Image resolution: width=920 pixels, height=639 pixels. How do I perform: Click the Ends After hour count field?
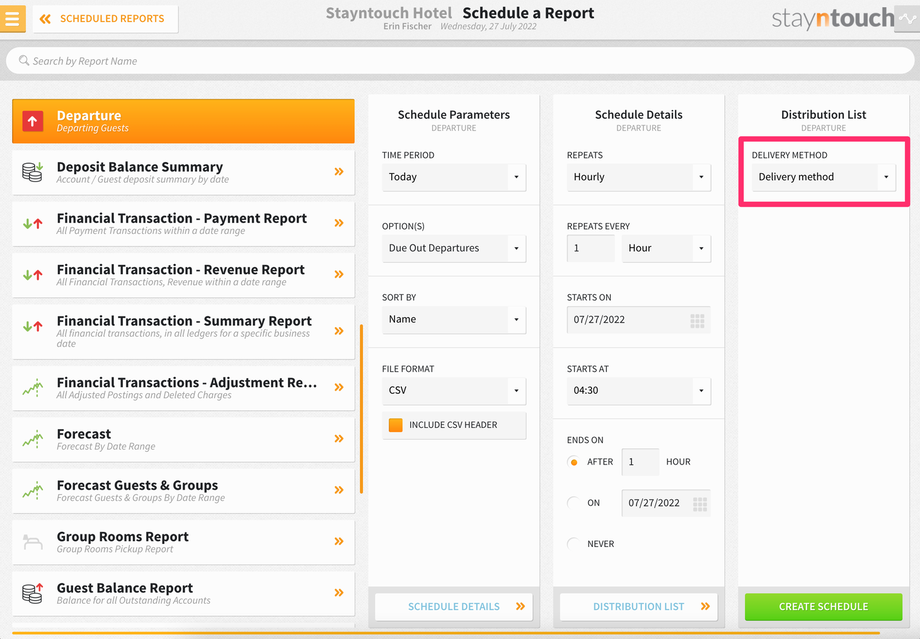640,462
